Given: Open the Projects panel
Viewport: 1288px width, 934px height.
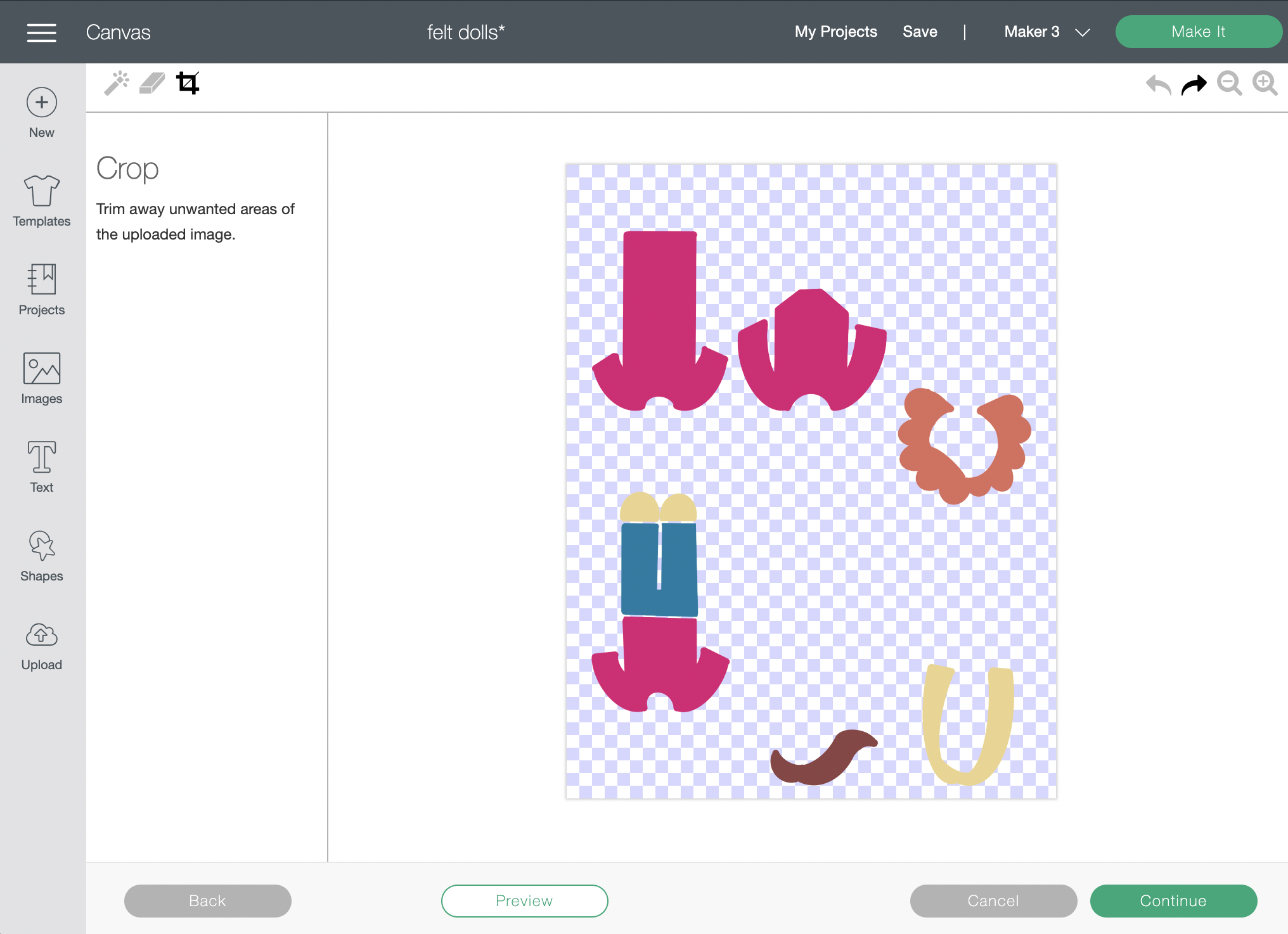Looking at the screenshot, I should tap(42, 290).
